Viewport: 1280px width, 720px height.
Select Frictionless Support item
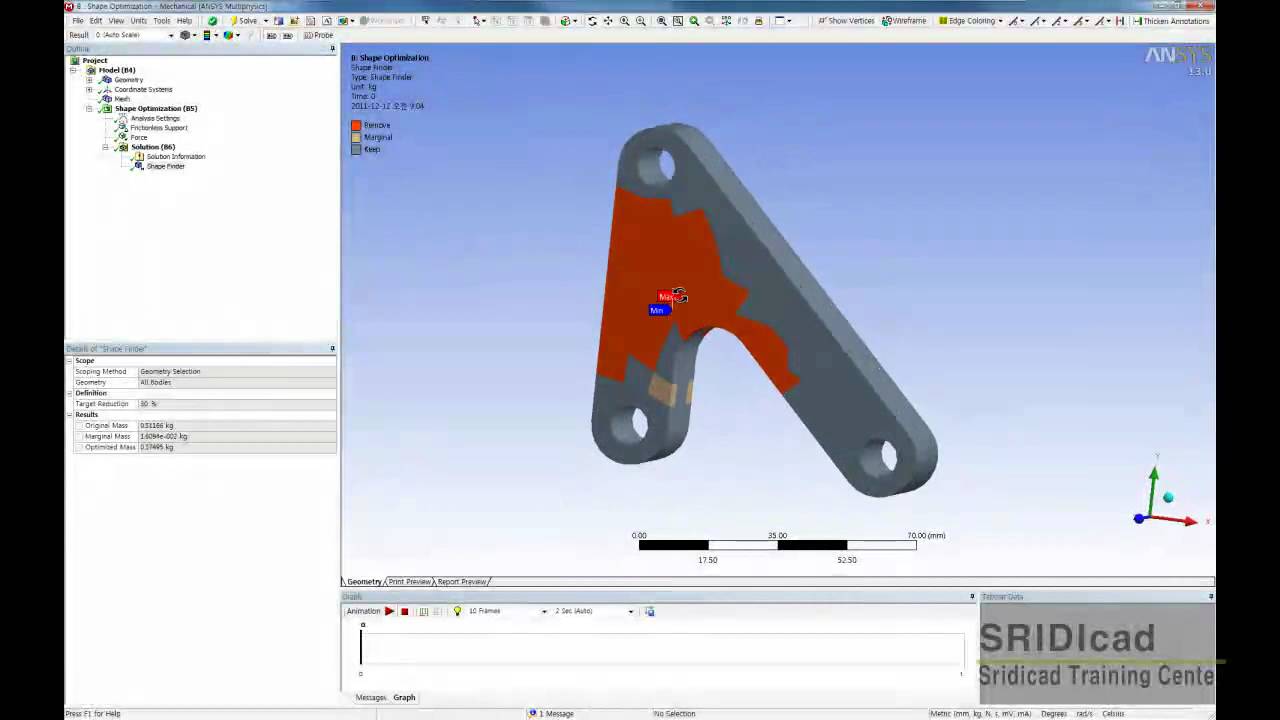(x=158, y=128)
